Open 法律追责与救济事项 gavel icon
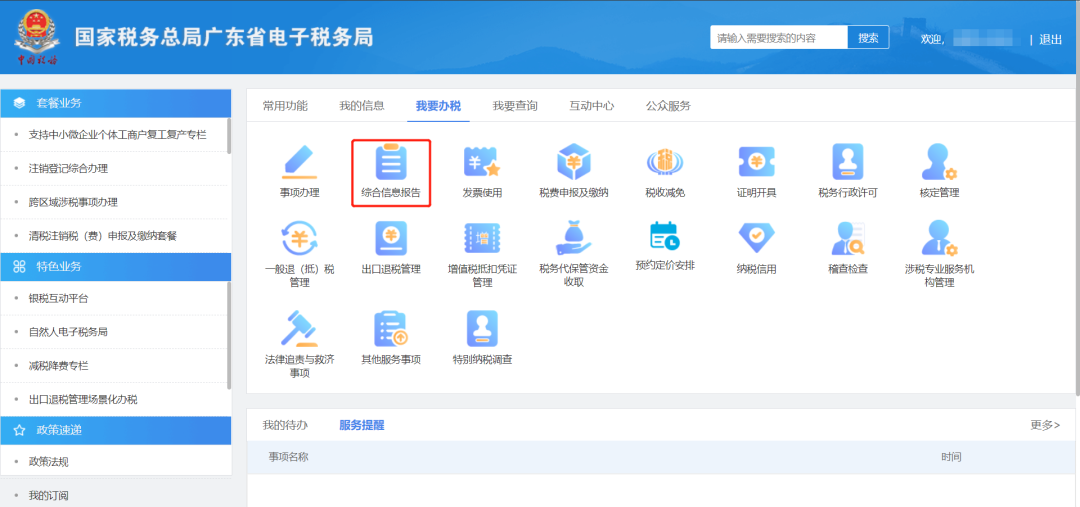The image size is (1080, 507). pos(299,329)
